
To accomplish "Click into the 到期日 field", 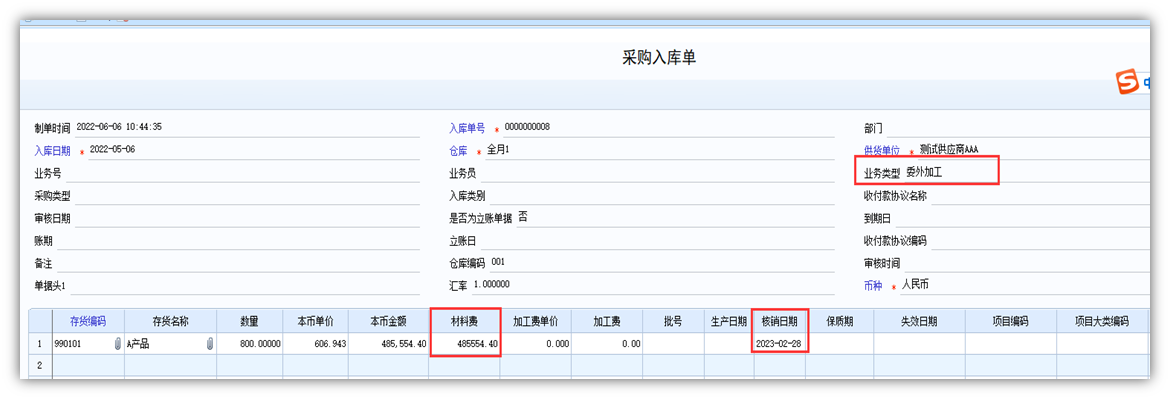I will [x=1022, y=219].
